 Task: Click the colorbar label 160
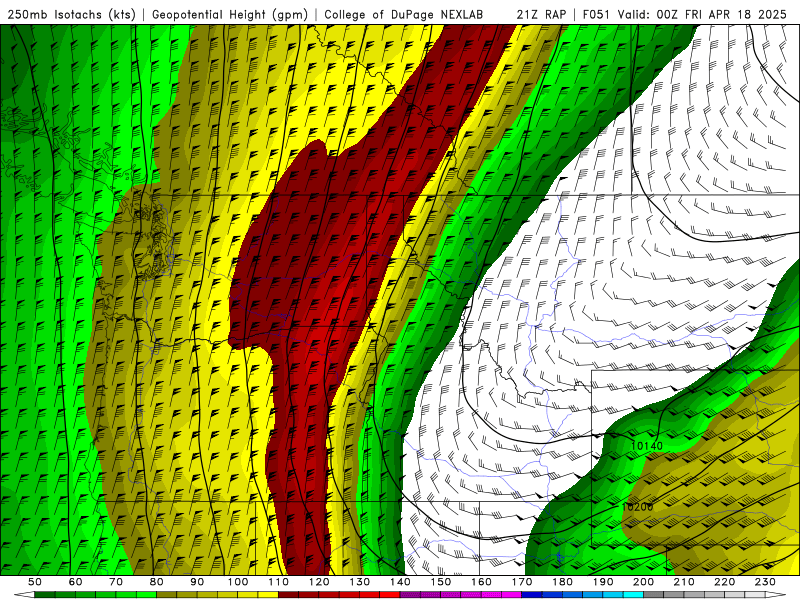tap(481, 582)
